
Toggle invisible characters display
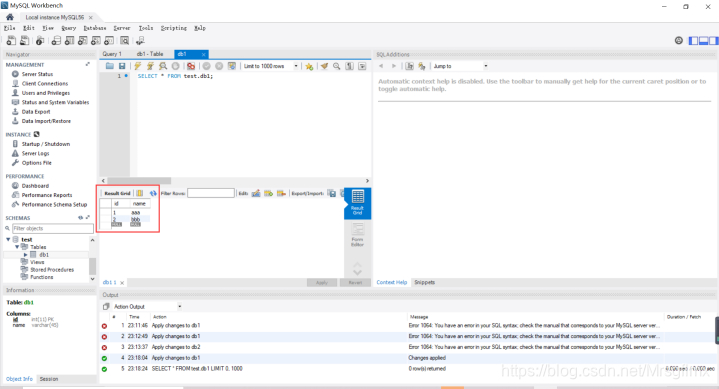tap(349, 66)
